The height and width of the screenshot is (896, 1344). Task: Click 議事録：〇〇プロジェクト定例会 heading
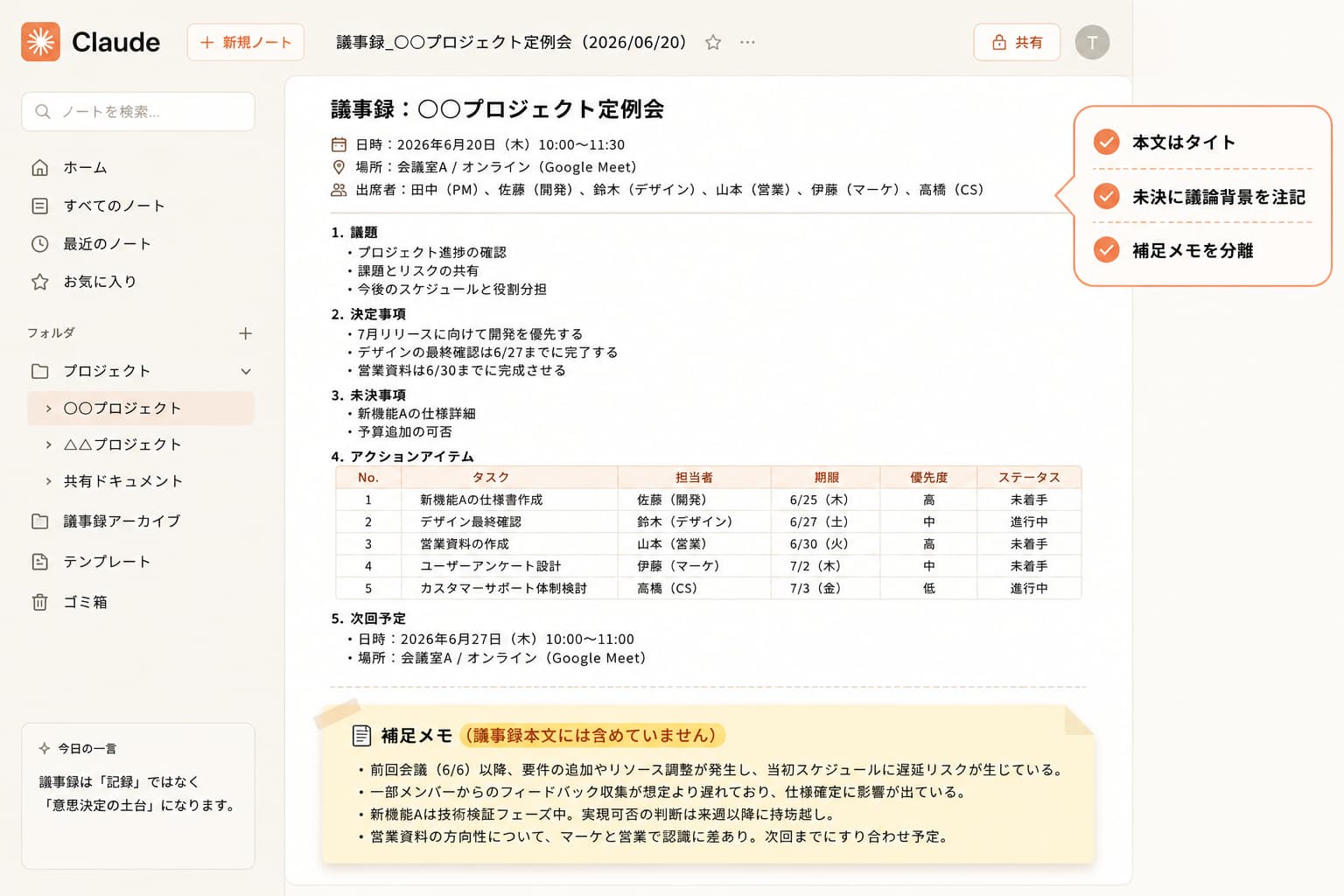(x=497, y=108)
